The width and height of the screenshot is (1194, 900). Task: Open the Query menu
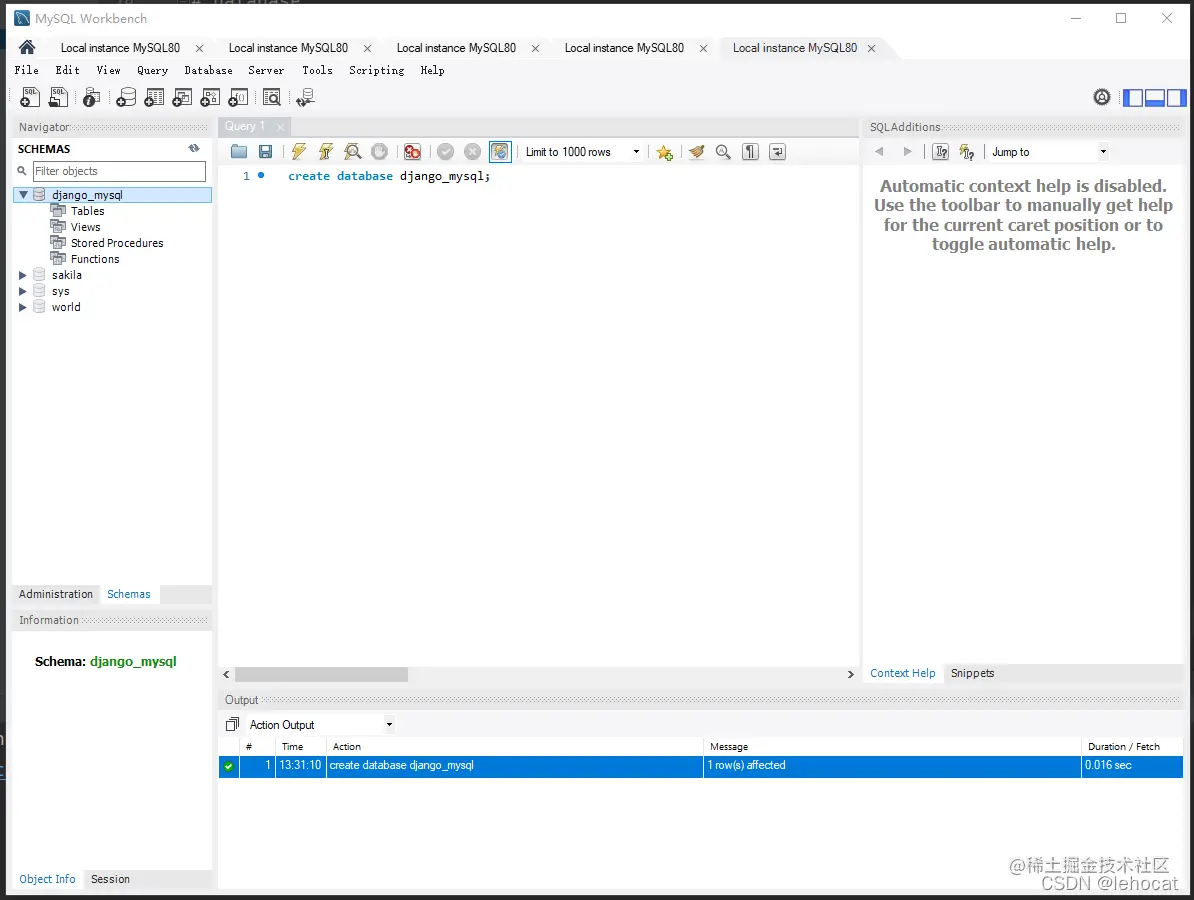click(152, 70)
